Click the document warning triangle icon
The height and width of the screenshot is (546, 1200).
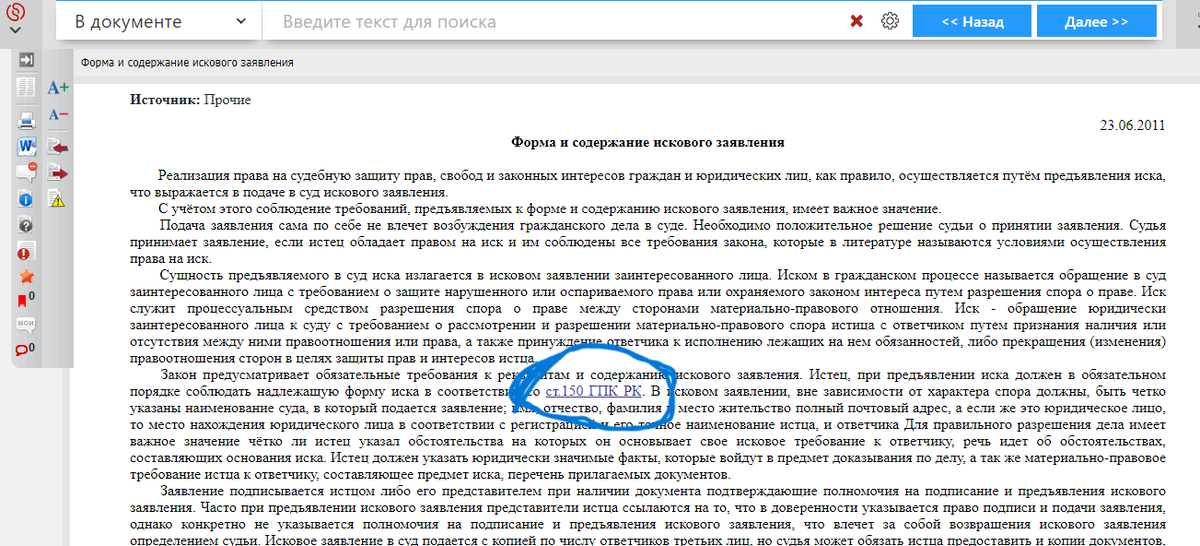tap(57, 199)
